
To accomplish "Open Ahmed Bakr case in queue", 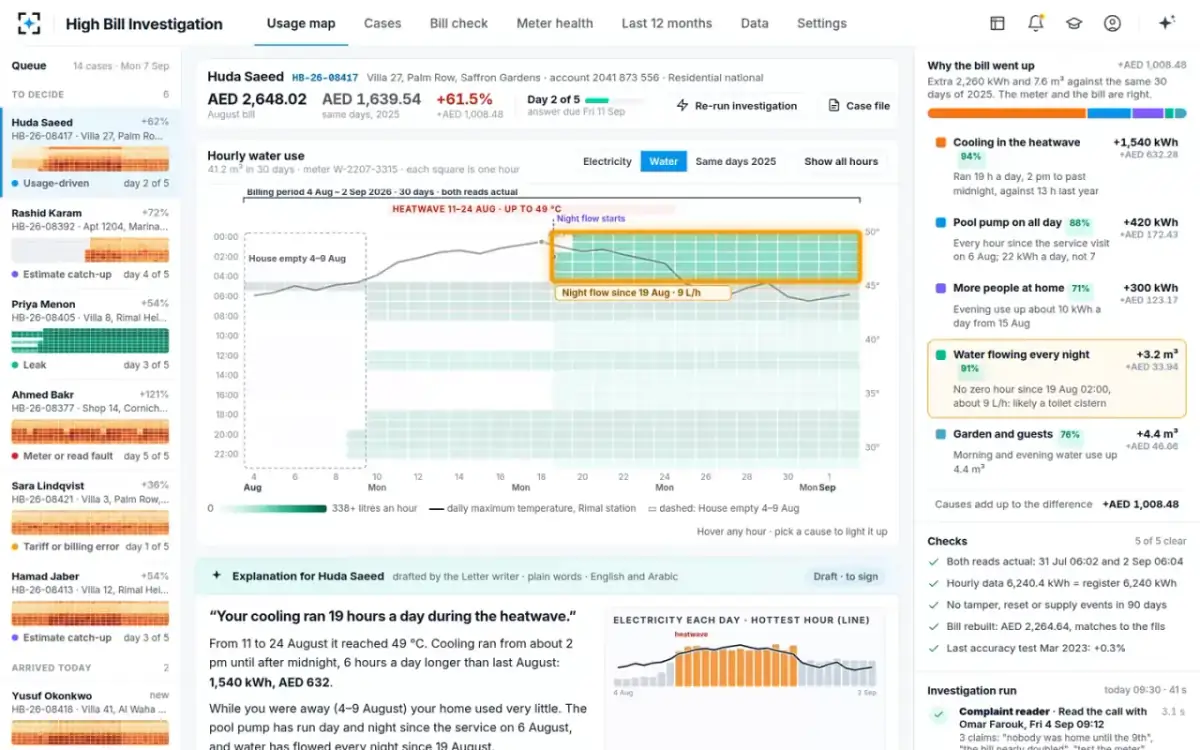I will (x=90, y=425).
